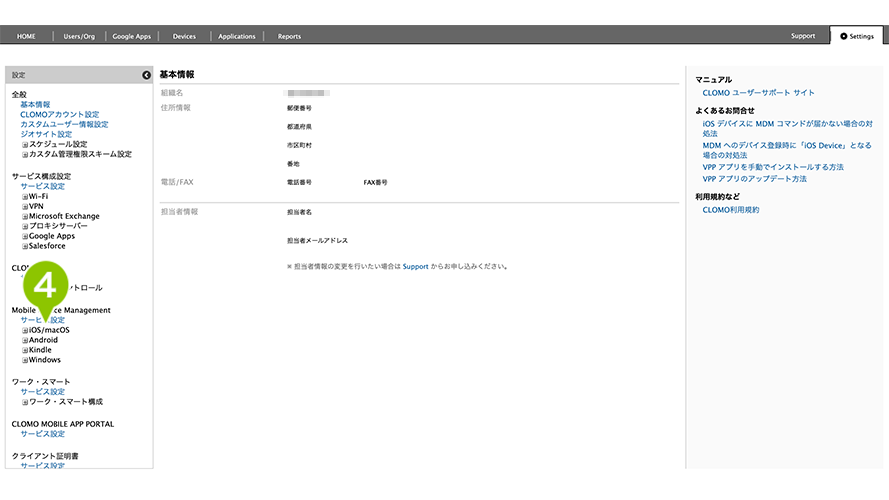This screenshot has height=500, width=889.
Task: Open the Users/Org tab
Action: coord(79,36)
